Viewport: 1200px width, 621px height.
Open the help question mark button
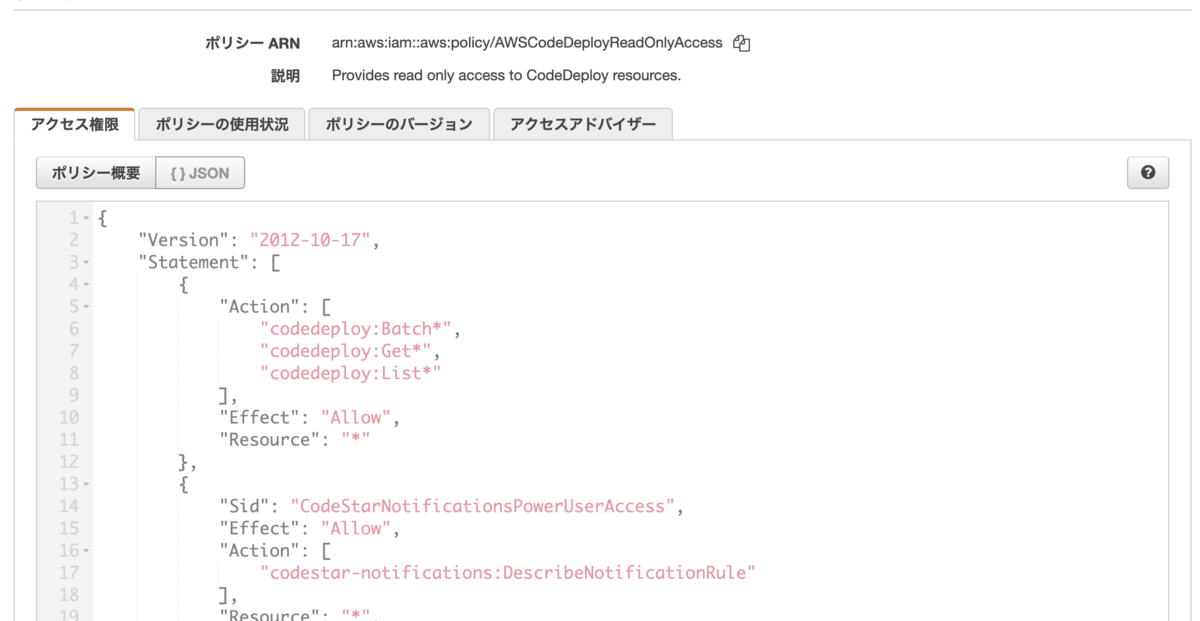point(1147,173)
